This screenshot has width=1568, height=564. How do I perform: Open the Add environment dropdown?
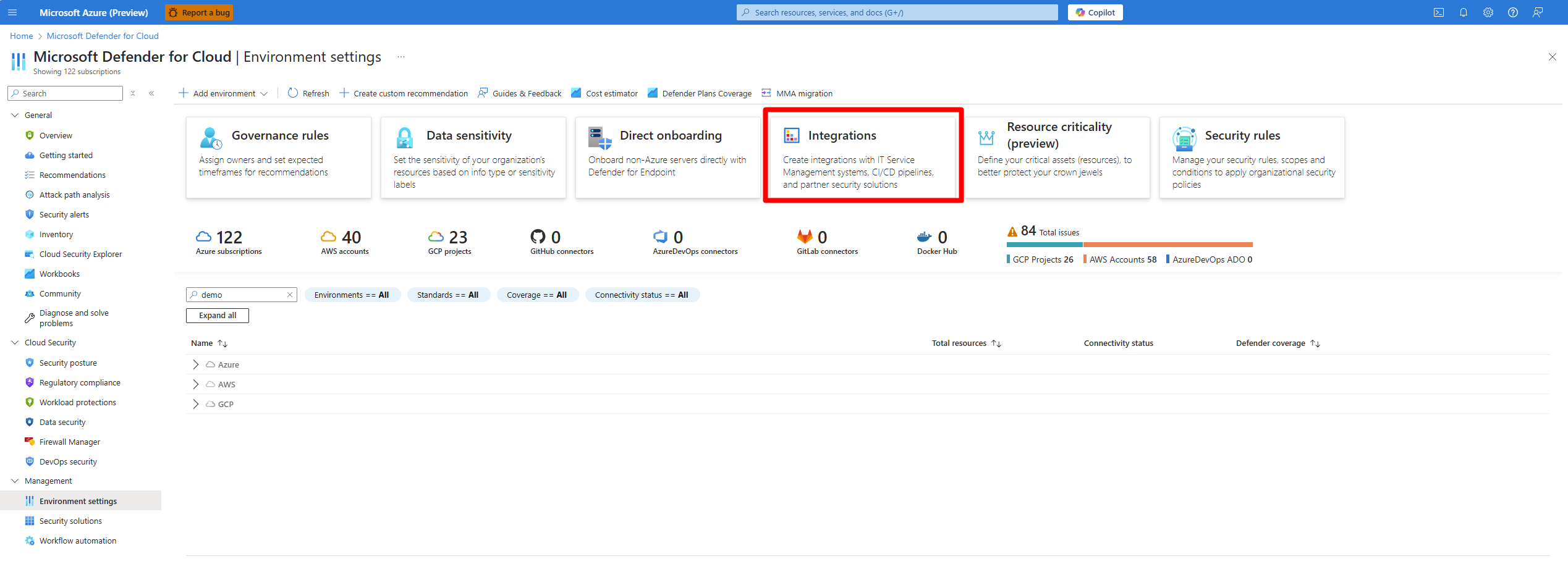coord(223,93)
